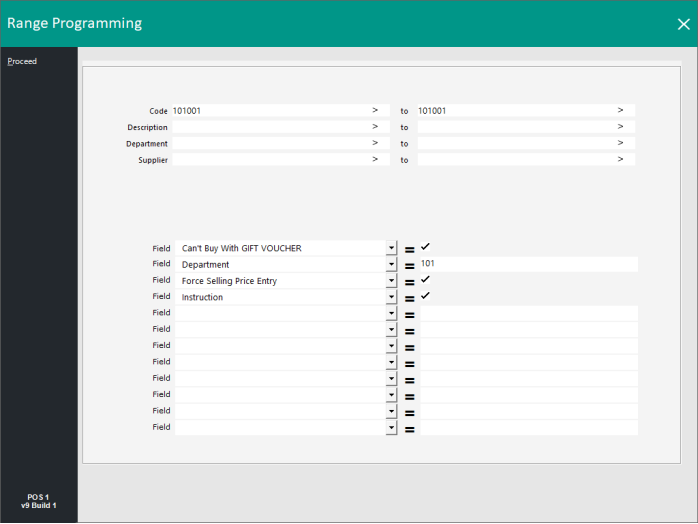The image size is (698, 524).
Task: Click the Department 'to' range lookup arrow
Action: coord(620,143)
